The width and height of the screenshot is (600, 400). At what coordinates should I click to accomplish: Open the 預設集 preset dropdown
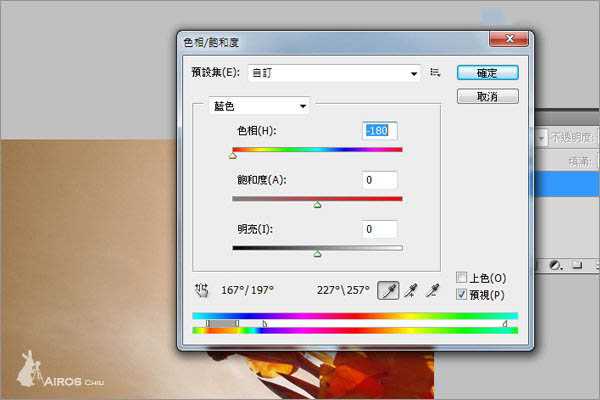pos(333,73)
